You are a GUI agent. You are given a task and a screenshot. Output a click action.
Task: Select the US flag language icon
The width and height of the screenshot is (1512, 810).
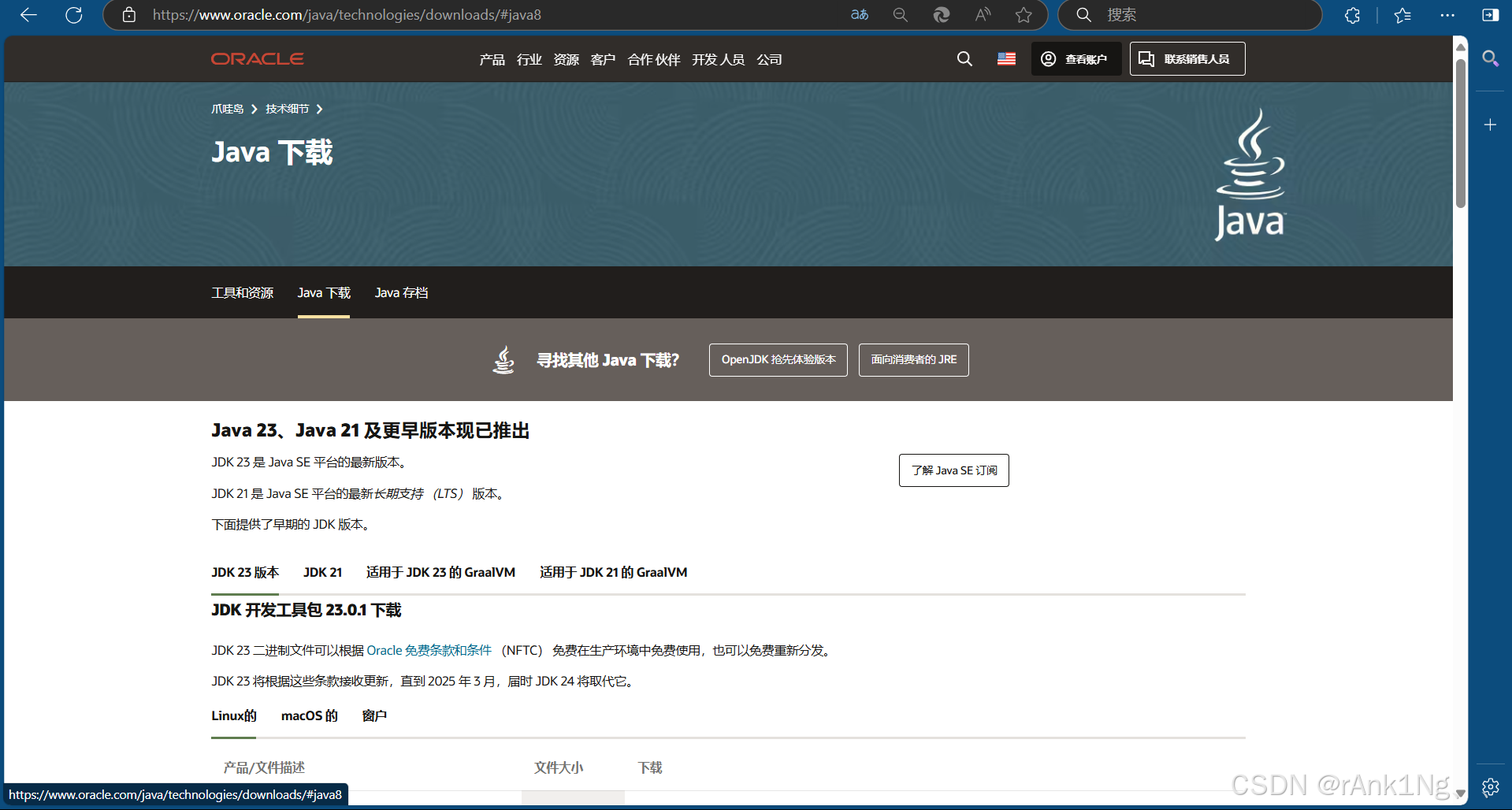(x=1006, y=58)
